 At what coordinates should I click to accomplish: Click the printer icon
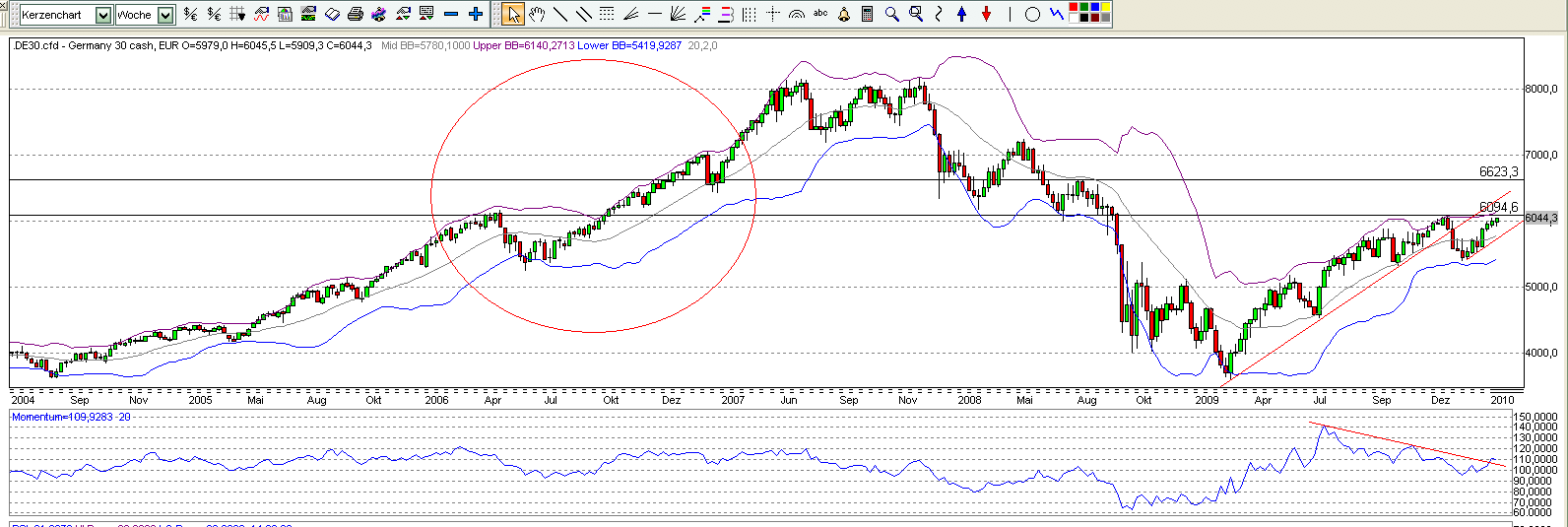pos(355,14)
